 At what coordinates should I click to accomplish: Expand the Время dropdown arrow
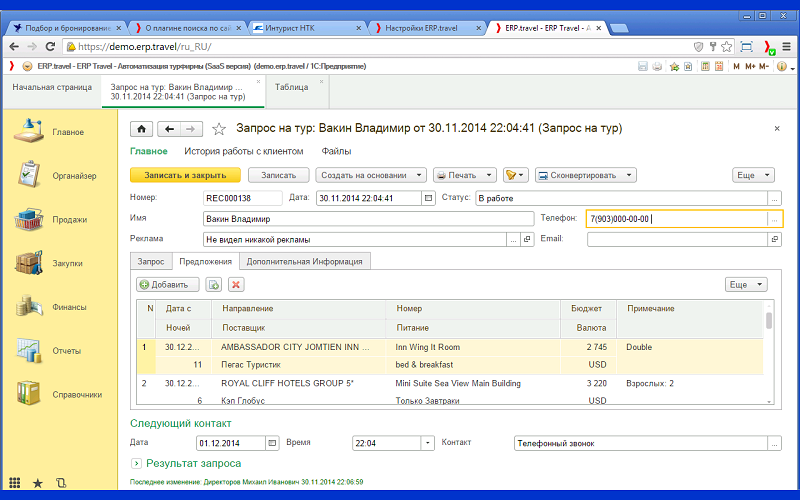tap(428, 443)
